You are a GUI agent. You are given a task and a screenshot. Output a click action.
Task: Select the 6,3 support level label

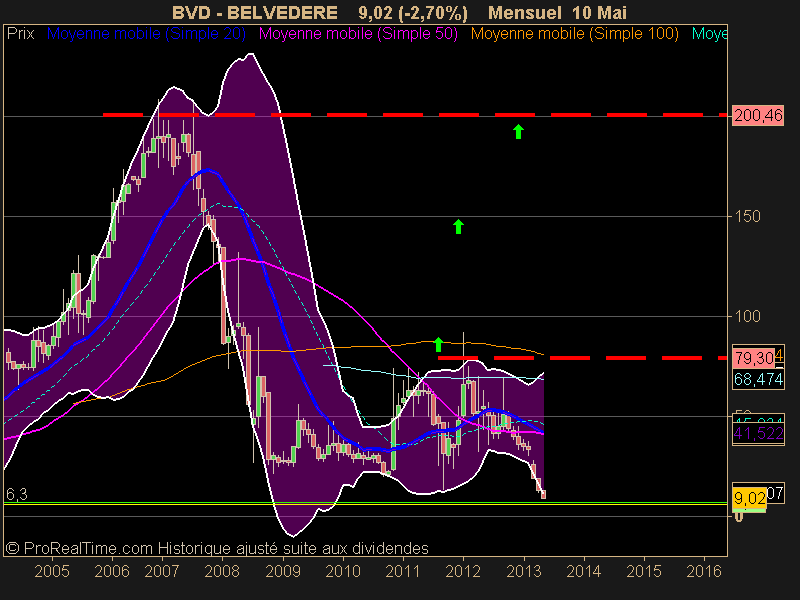pyautogui.click(x=17, y=494)
